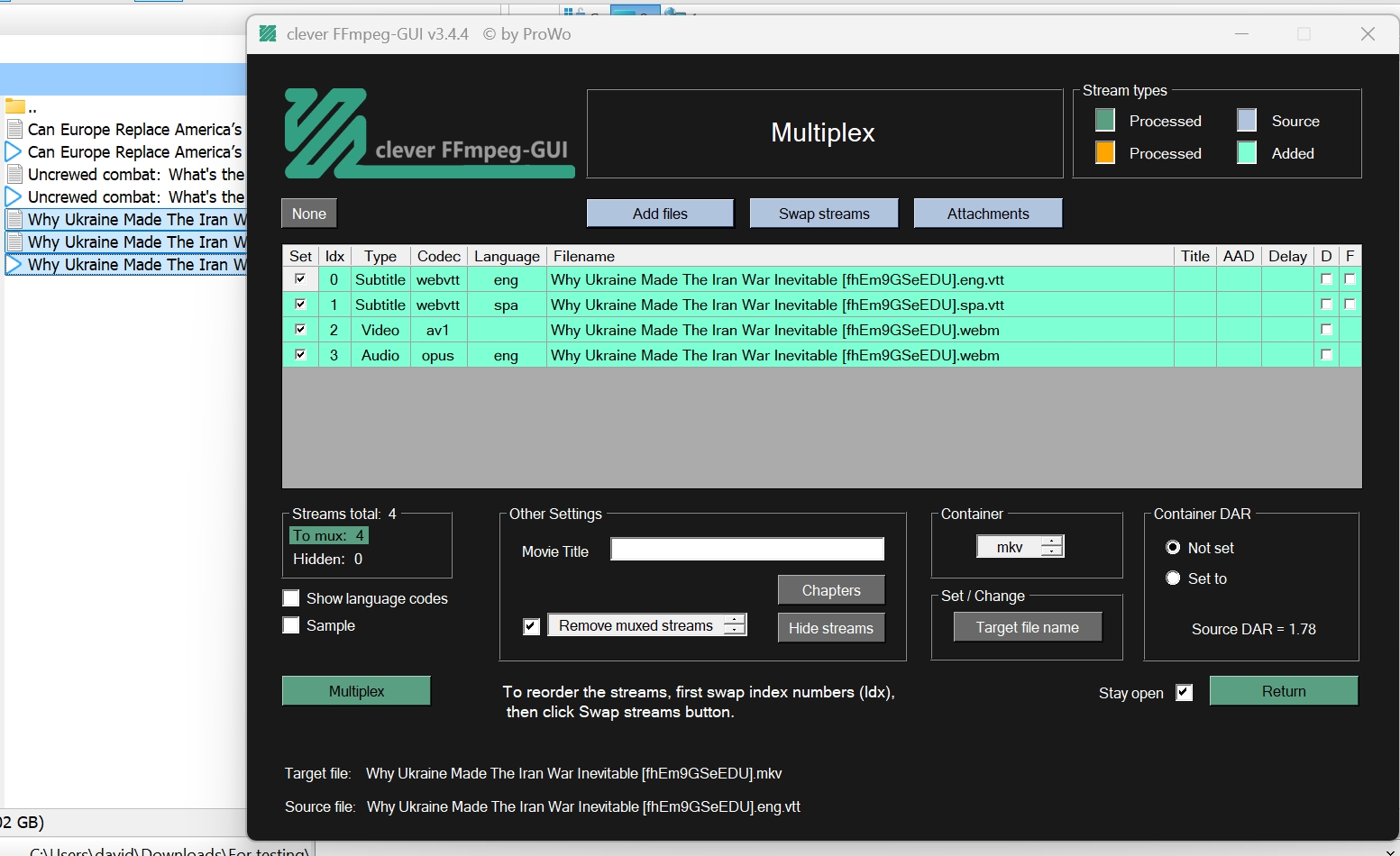Click the down arrow of the mkv container selector

pyautogui.click(x=1052, y=551)
